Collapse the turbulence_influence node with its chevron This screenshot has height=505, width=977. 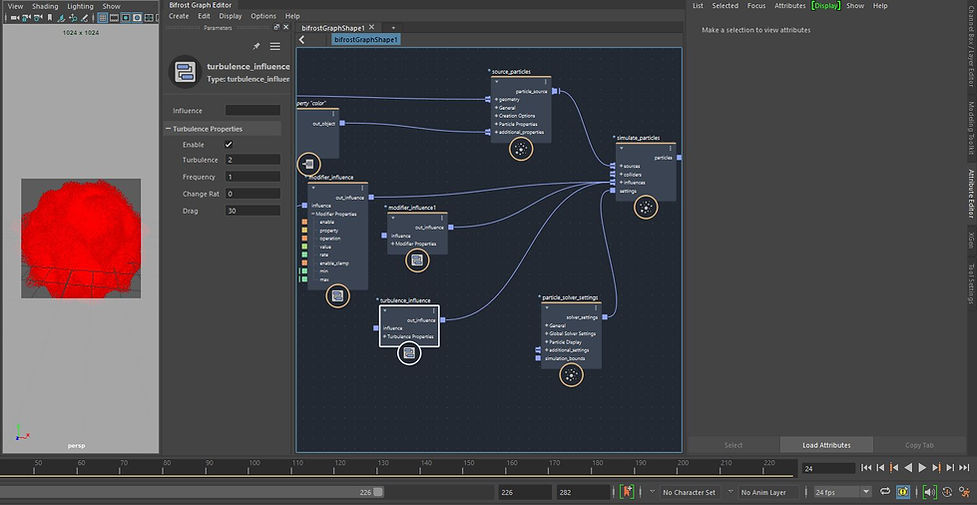[x=384, y=310]
